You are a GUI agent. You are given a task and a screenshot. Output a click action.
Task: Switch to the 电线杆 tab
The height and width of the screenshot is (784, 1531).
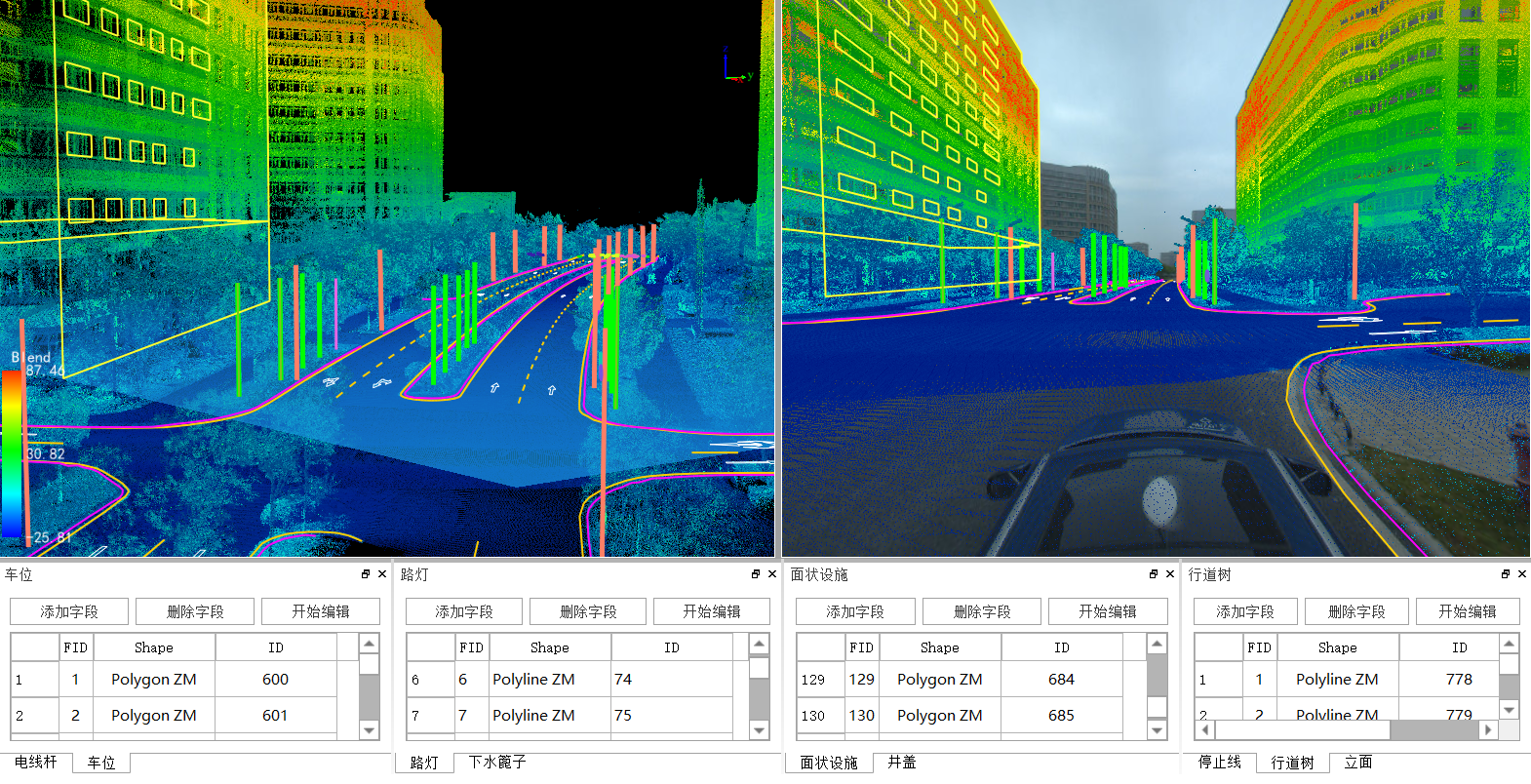coord(36,763)
